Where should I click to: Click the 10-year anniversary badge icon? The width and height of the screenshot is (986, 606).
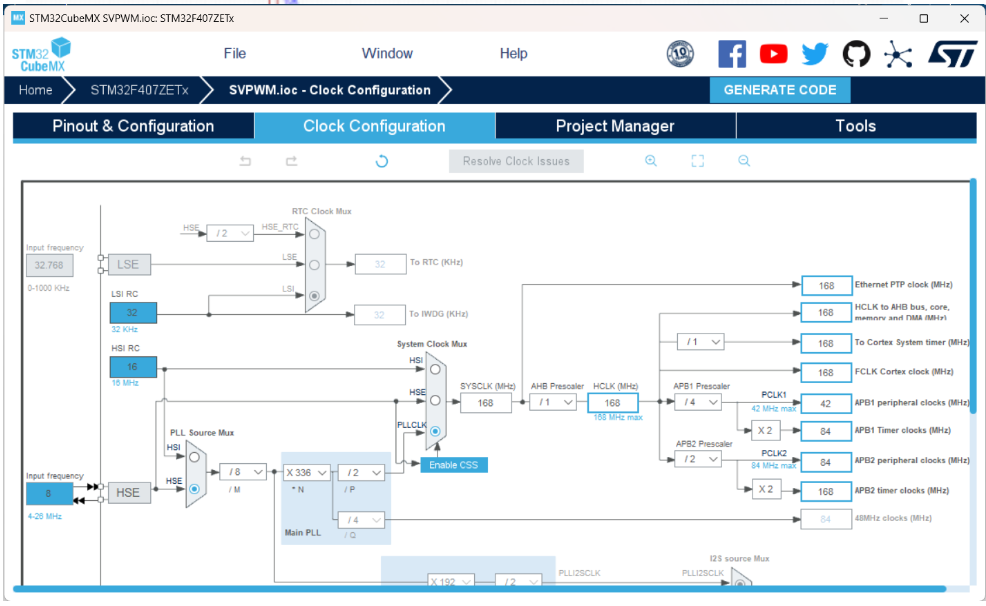680,54
